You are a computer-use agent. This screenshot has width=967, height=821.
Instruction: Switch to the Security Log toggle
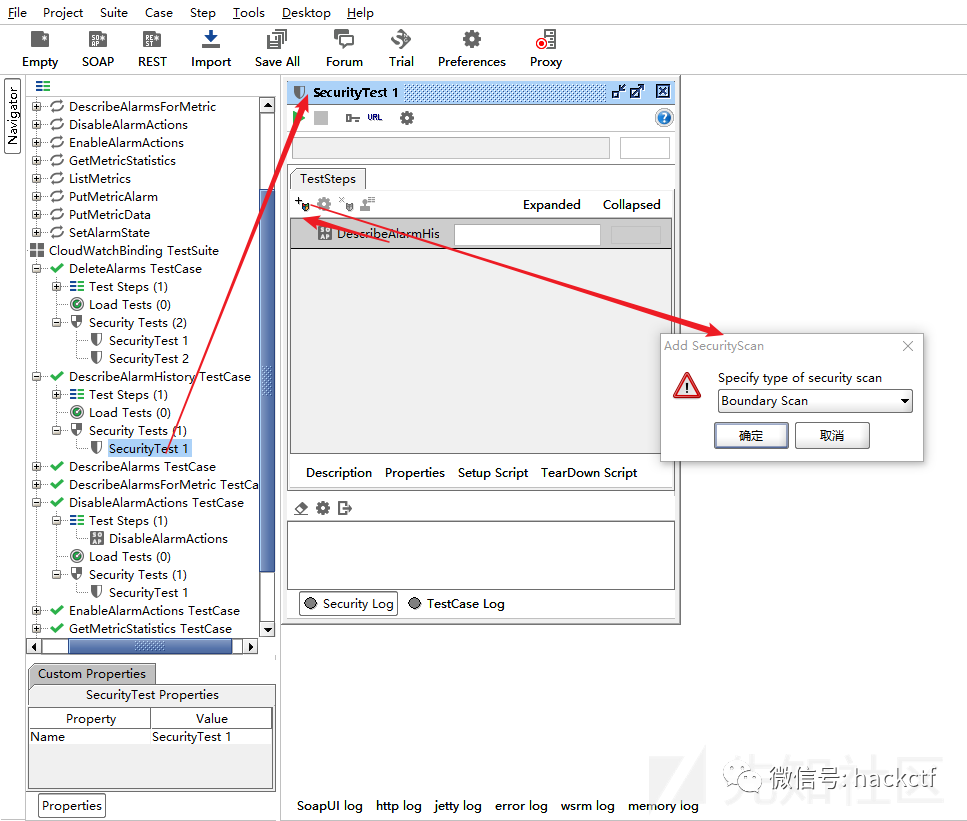(348, 604)
